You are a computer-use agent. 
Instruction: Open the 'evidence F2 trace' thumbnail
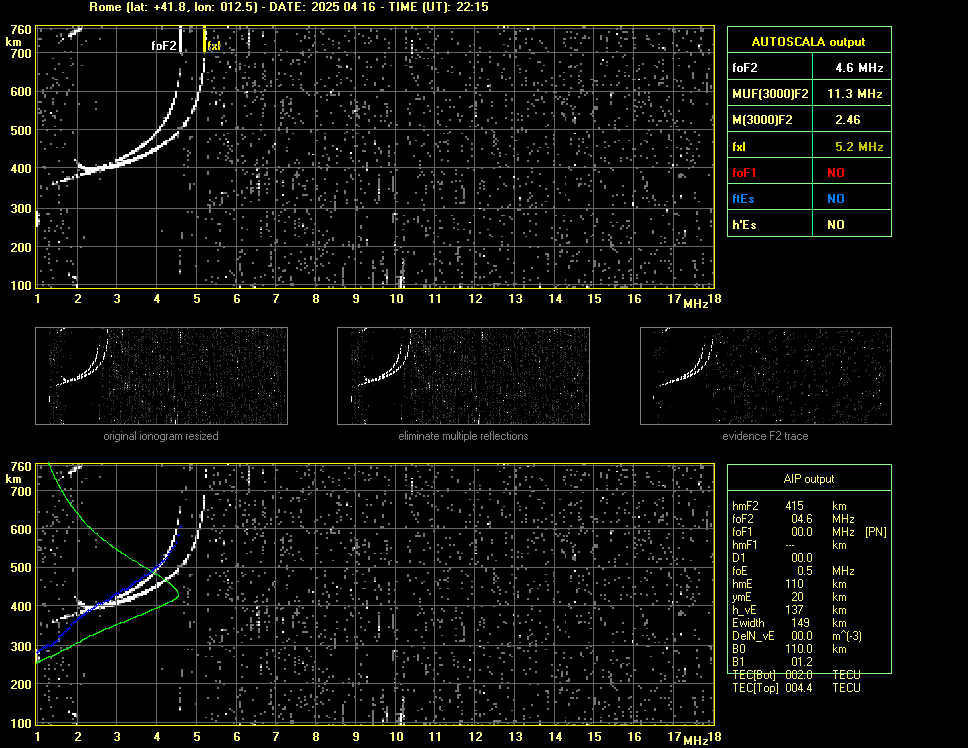click(766, 376)
